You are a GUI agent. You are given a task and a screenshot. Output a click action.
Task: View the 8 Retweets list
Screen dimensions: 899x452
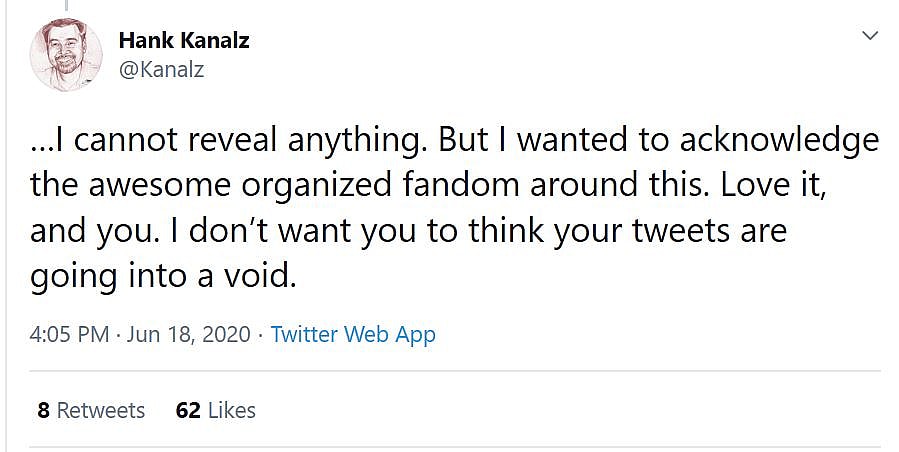[x=91, y=410]
